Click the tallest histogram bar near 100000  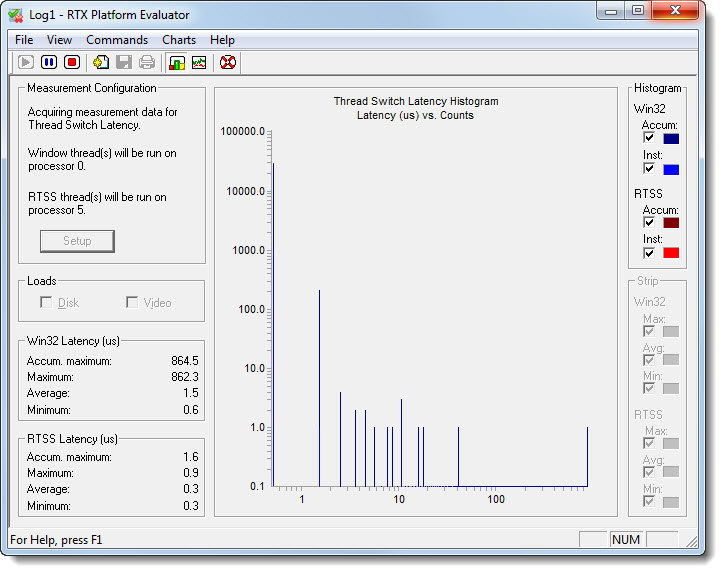tap(273, 325)
